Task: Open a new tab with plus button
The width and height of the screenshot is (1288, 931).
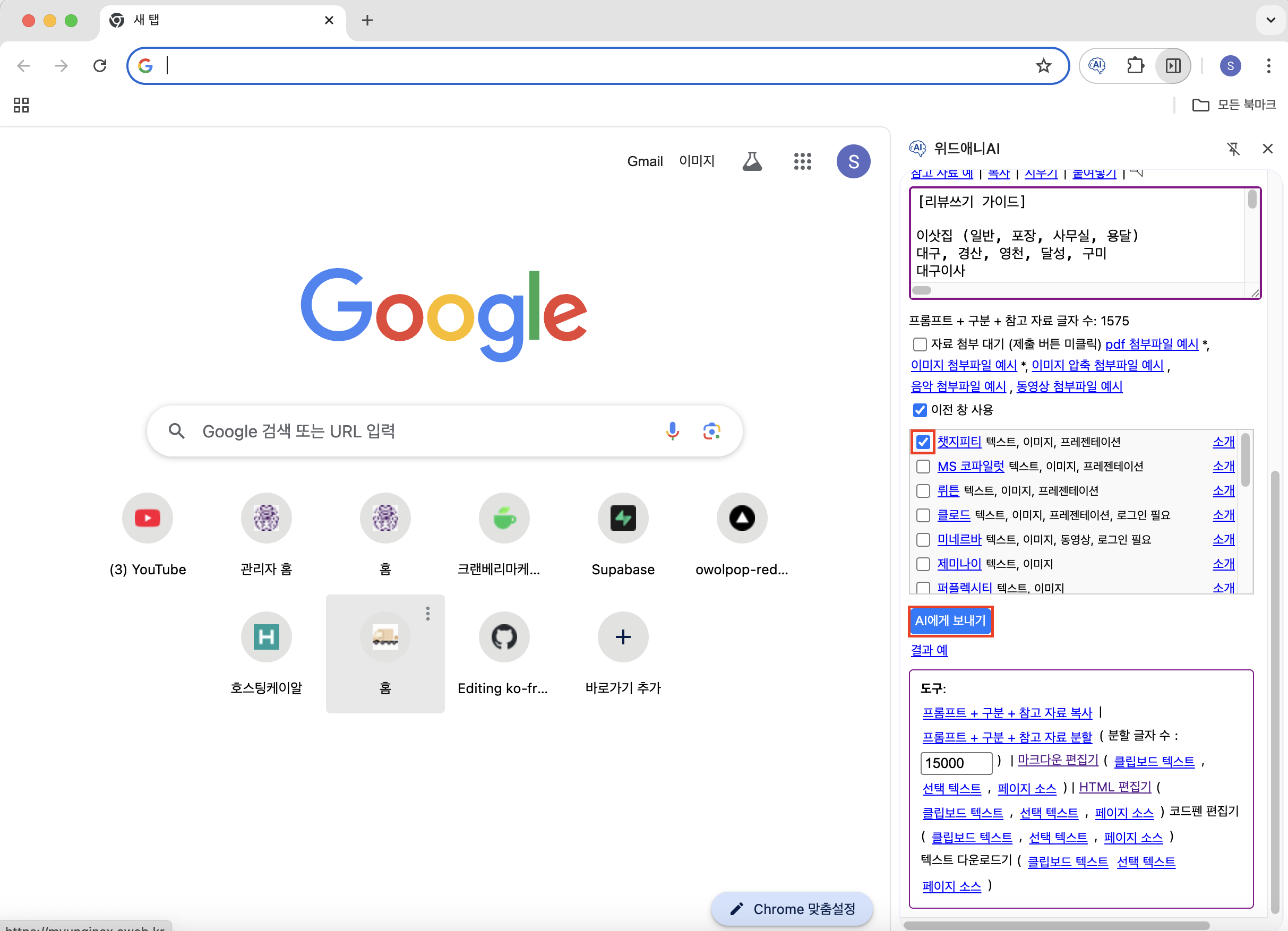Action: pos(367,21)
